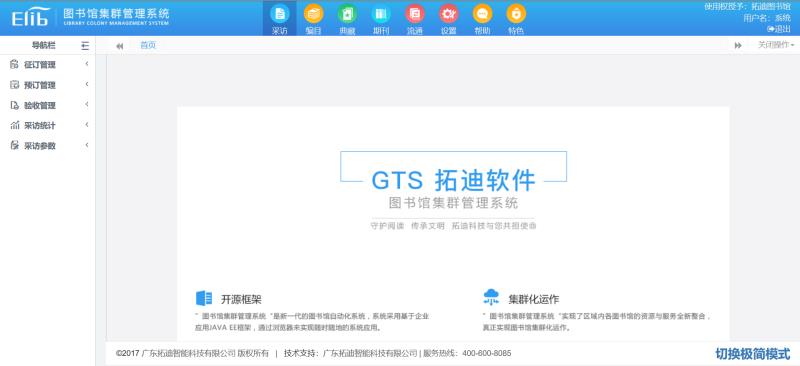Viewport: 800px width, 366px height.
Task: Expand 预订管理 in the sidebar
Action: coord(48,85)
